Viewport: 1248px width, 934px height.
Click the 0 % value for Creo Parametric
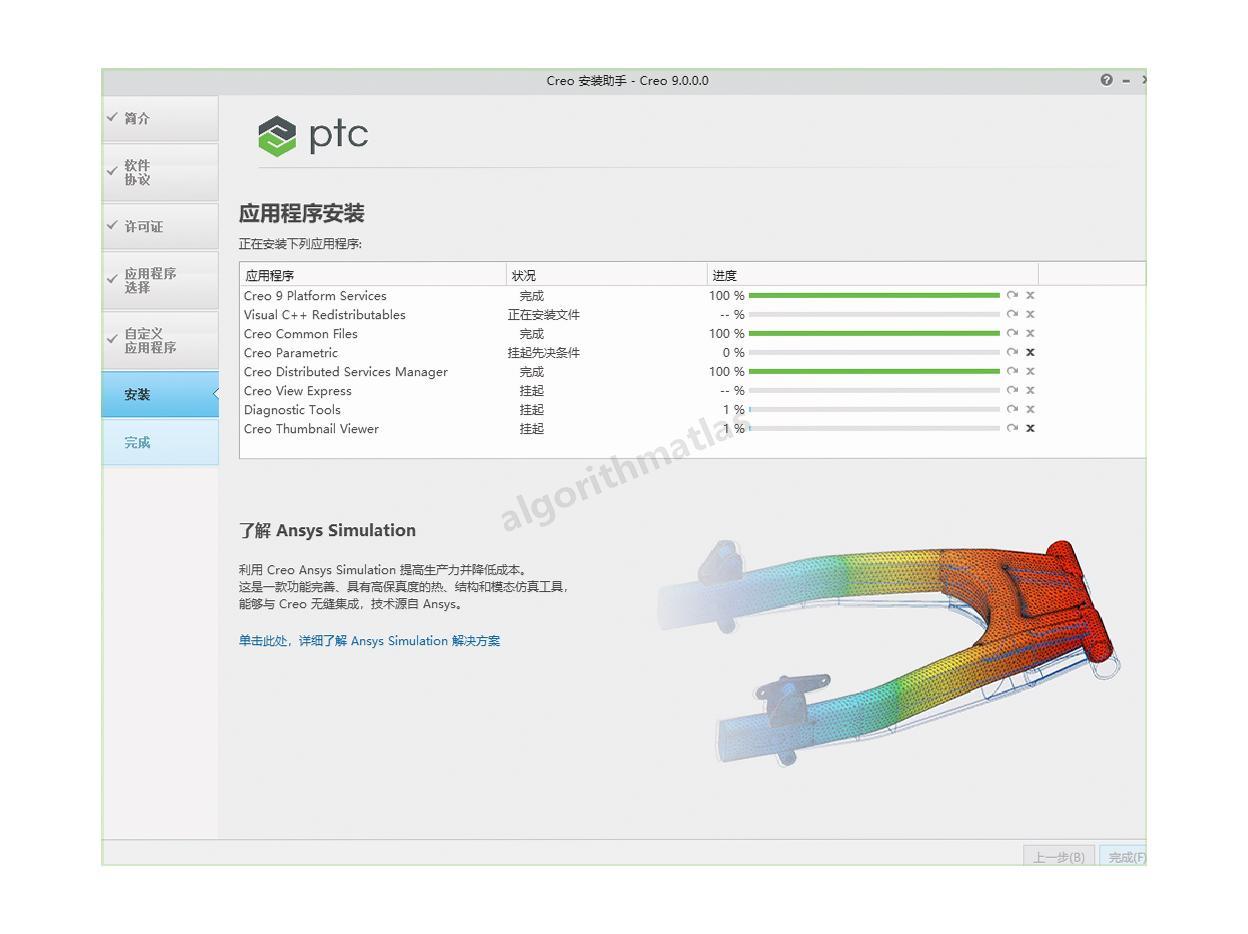733,353
